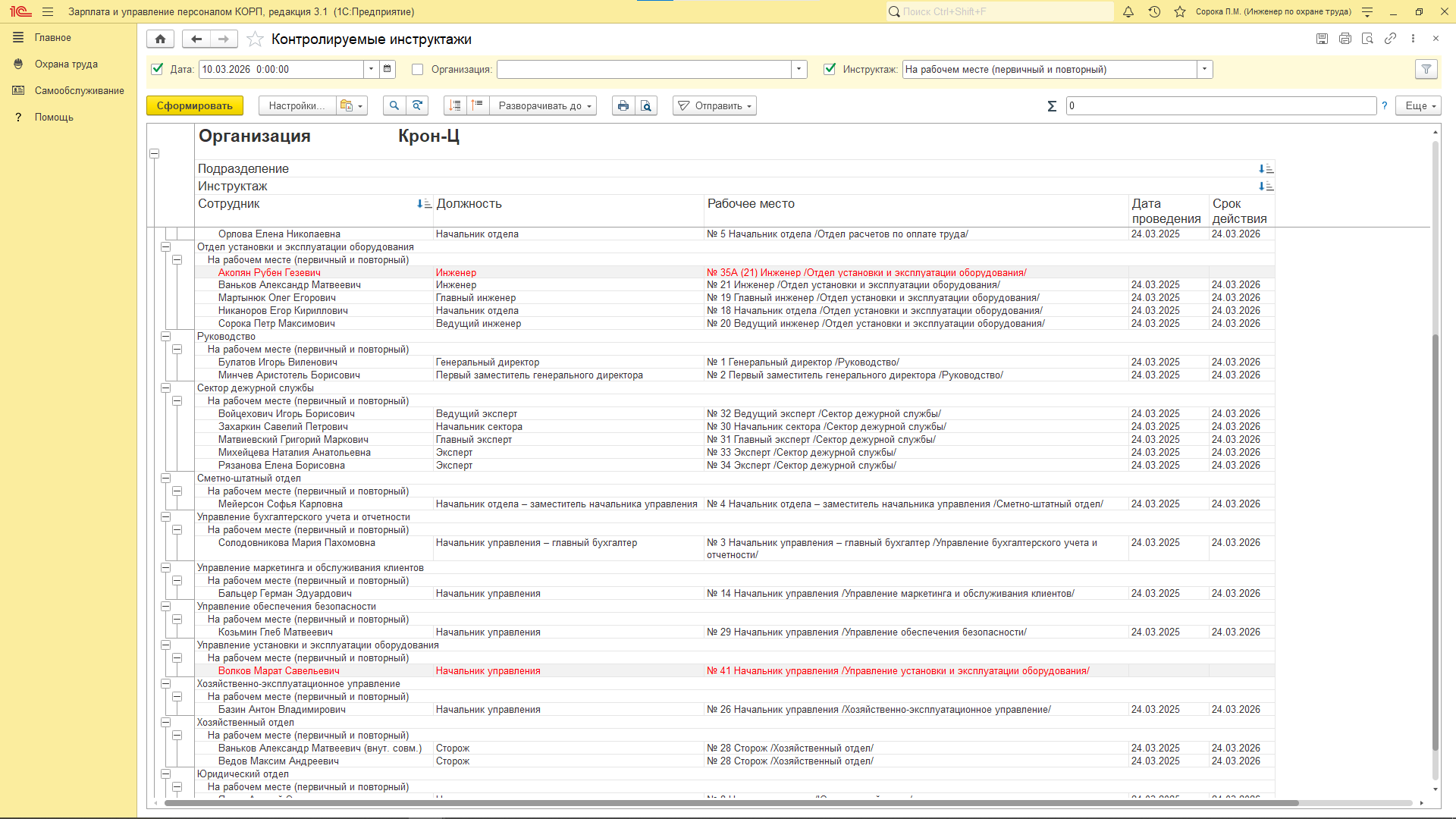The height and width of the screenshot is (819, 1456).
Task: Enable the Организация checkbox
Action: click(x=417, y=69)
